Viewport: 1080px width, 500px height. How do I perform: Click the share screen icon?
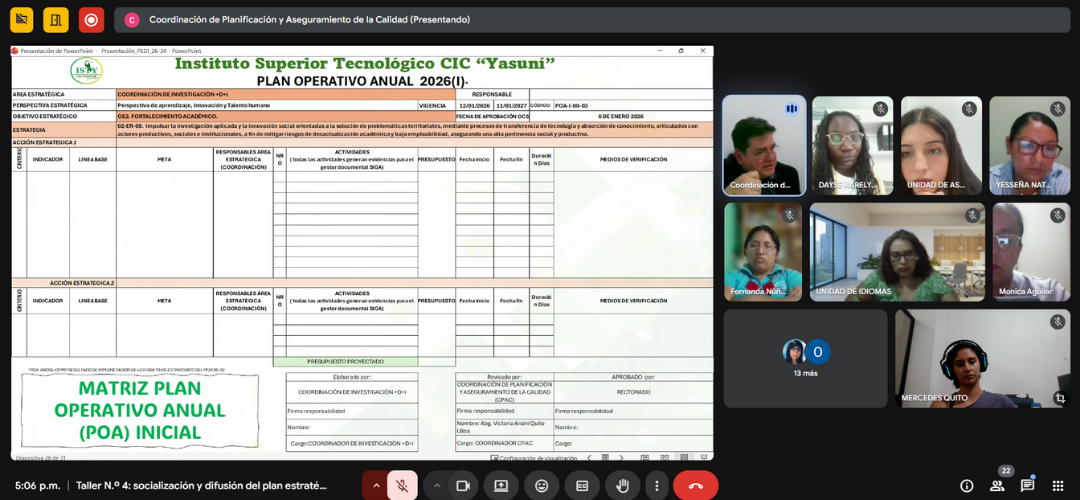coord(501,485)
